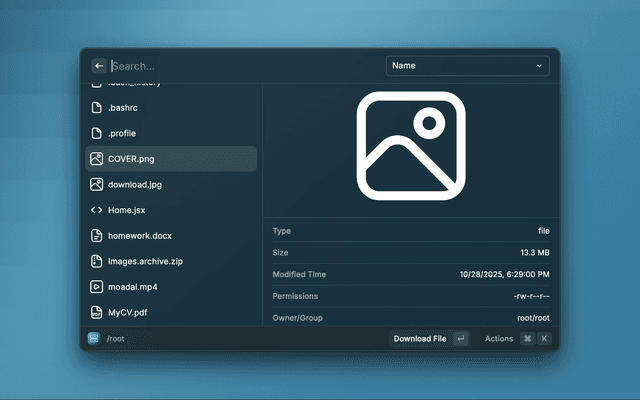Screen dimensions: 640x400
Task: Click the Images.archive.zip archive icon
Action: (97, 261)
